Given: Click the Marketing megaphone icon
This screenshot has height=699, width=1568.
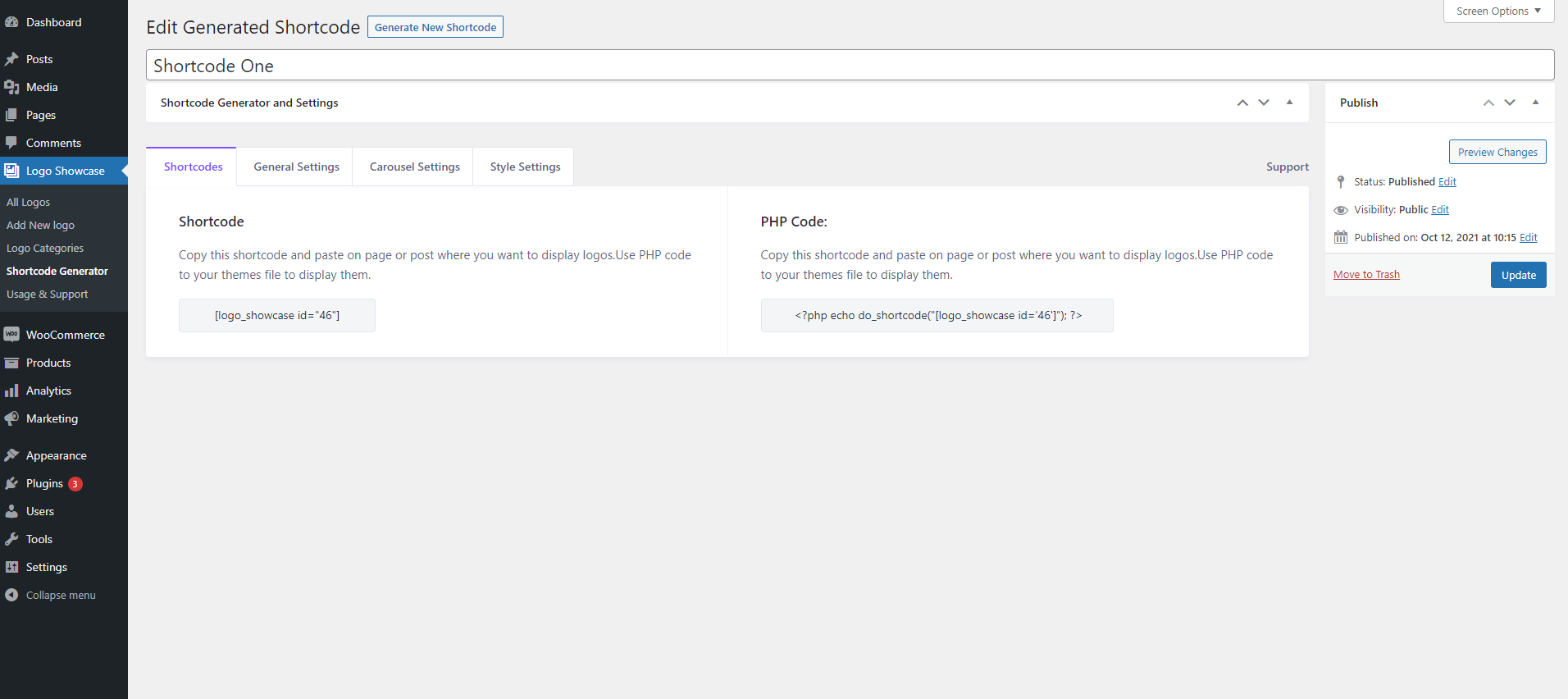Looking at the screenshot, I should pos(11,418).
